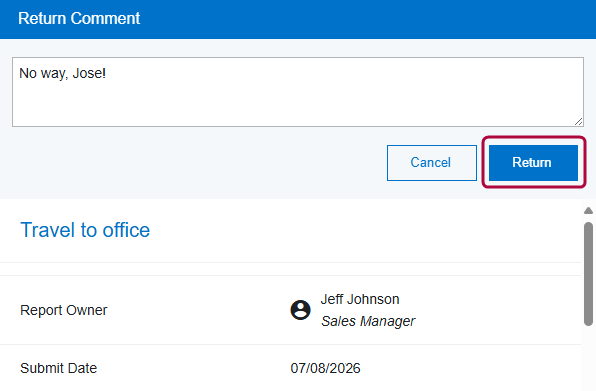596x391 pixels.
Task: Focus the return comment text box
Action: coord(298,92)
